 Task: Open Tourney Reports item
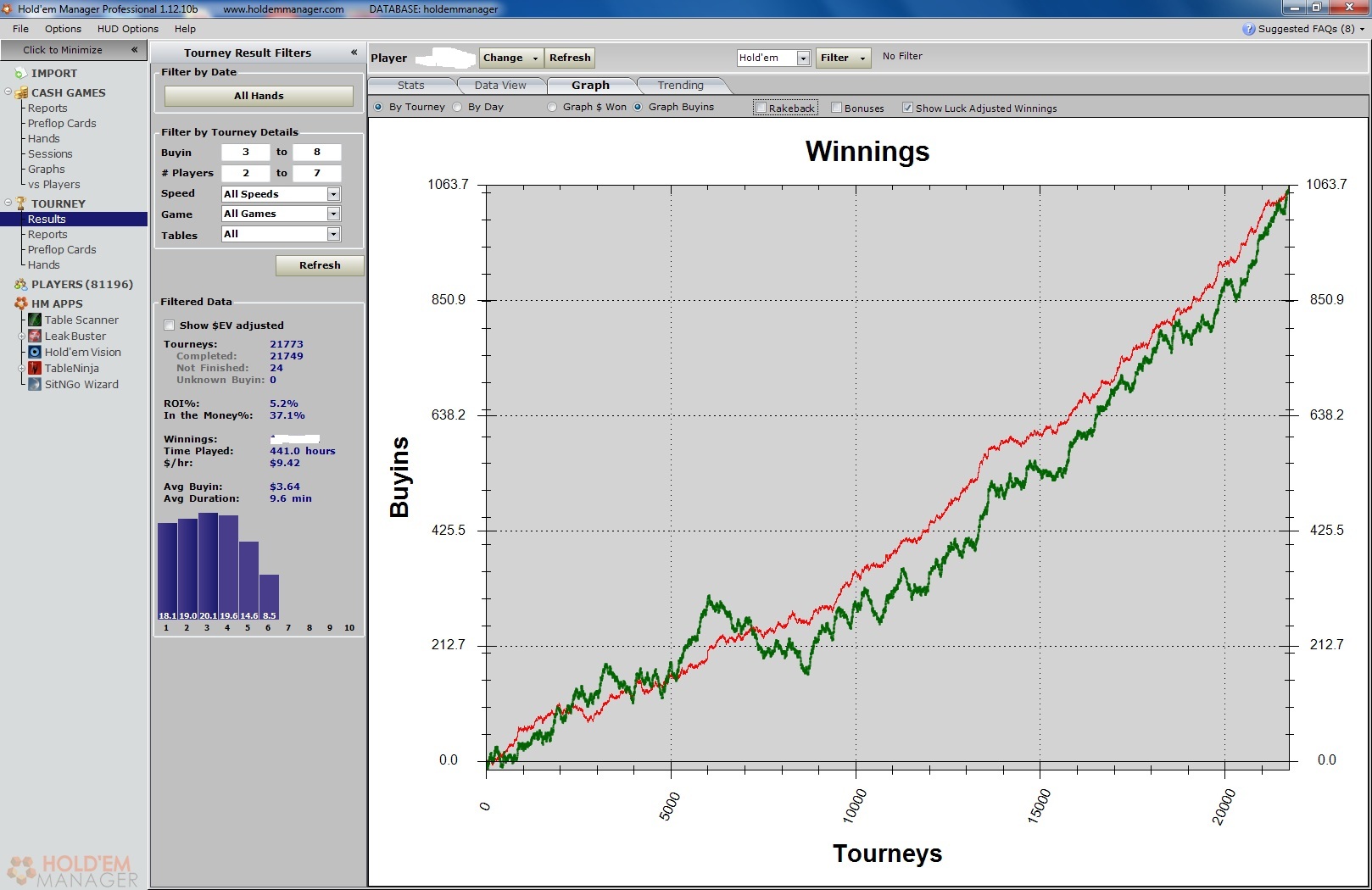tap(47, 235)
